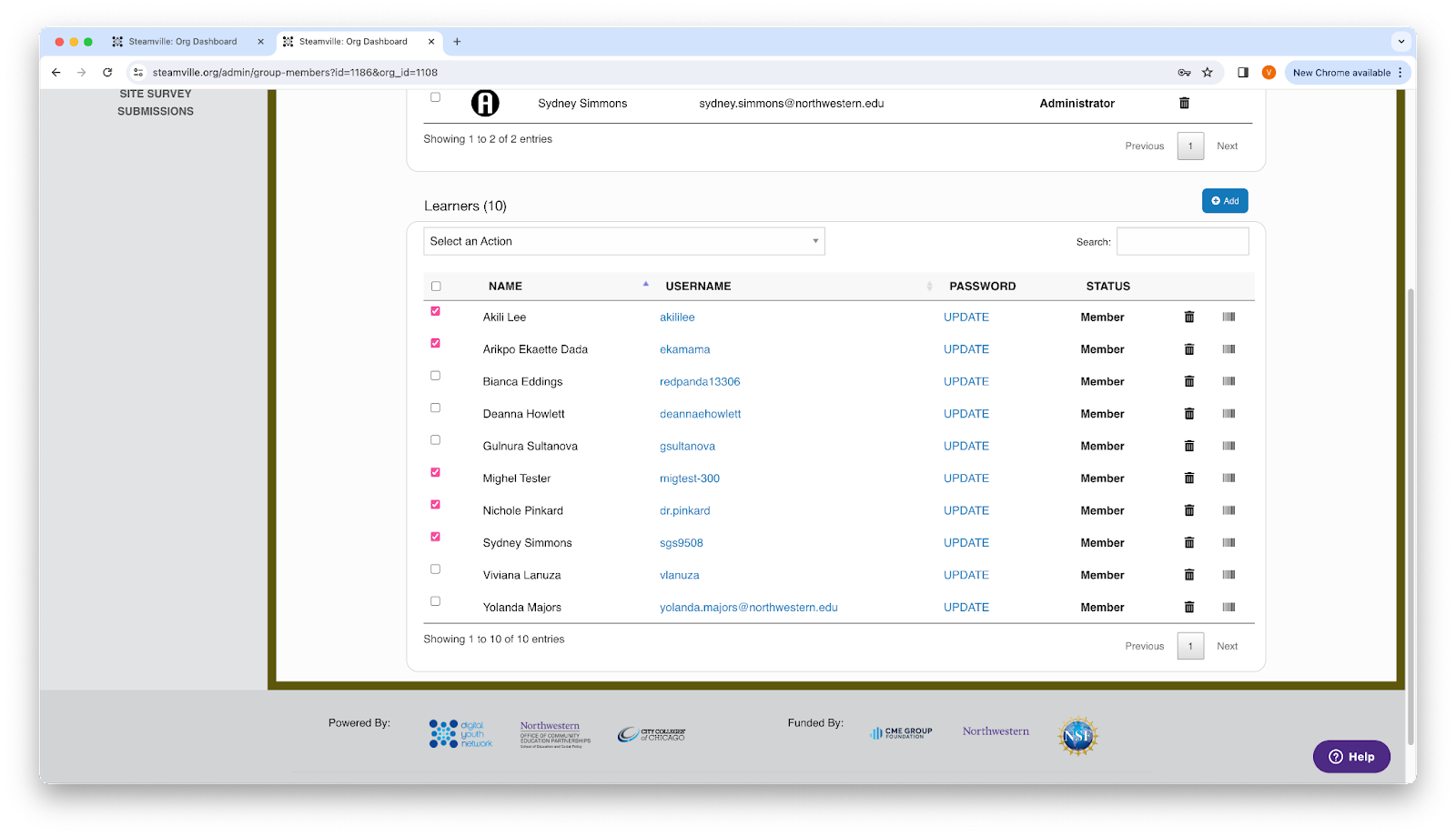The height and width of the screenshot is (836, 1456).
Task: Delete Viviana Lanuza with the trash icon
Action: [1188, 575]
